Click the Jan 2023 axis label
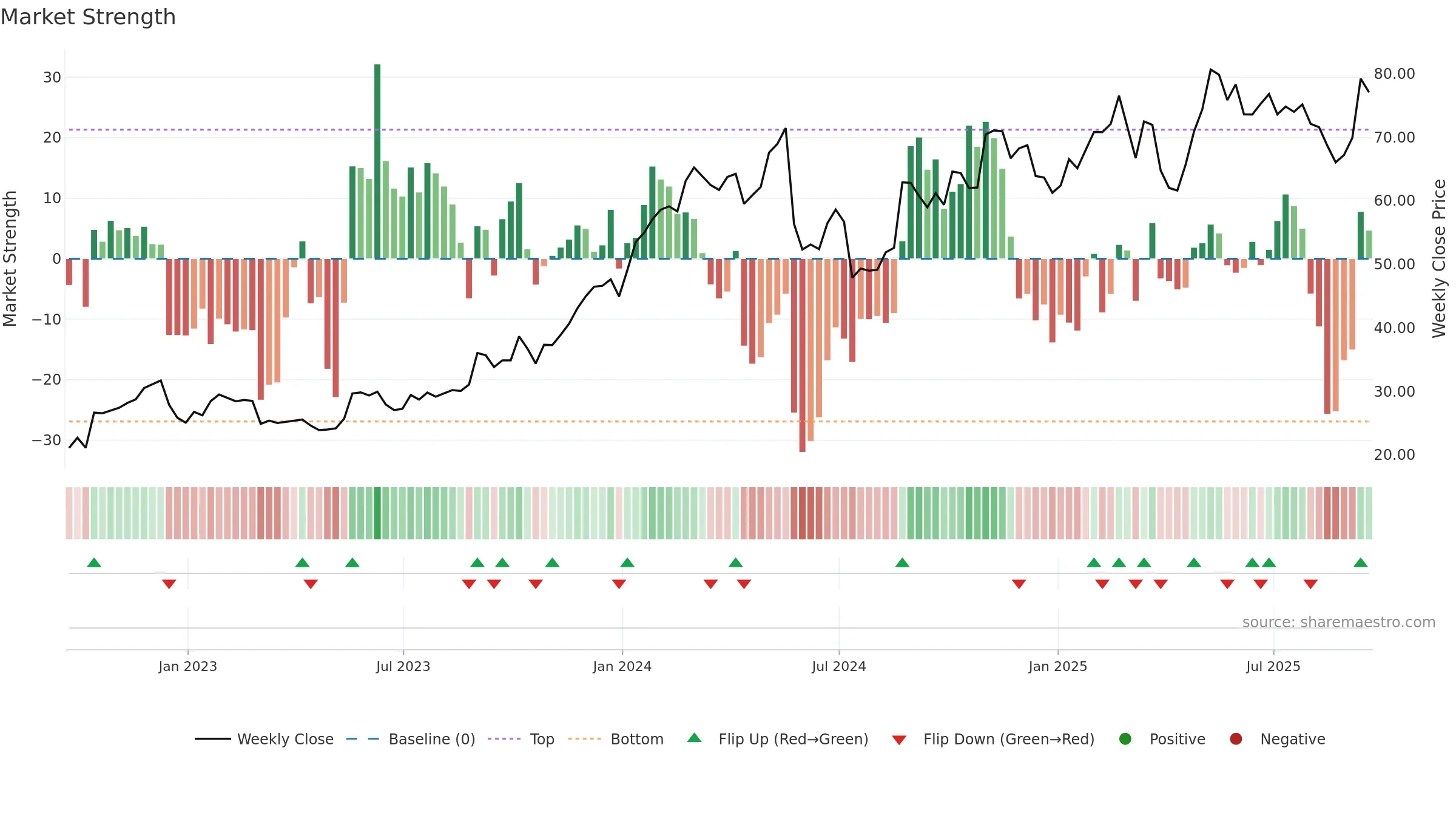 [x=188, y=666]
